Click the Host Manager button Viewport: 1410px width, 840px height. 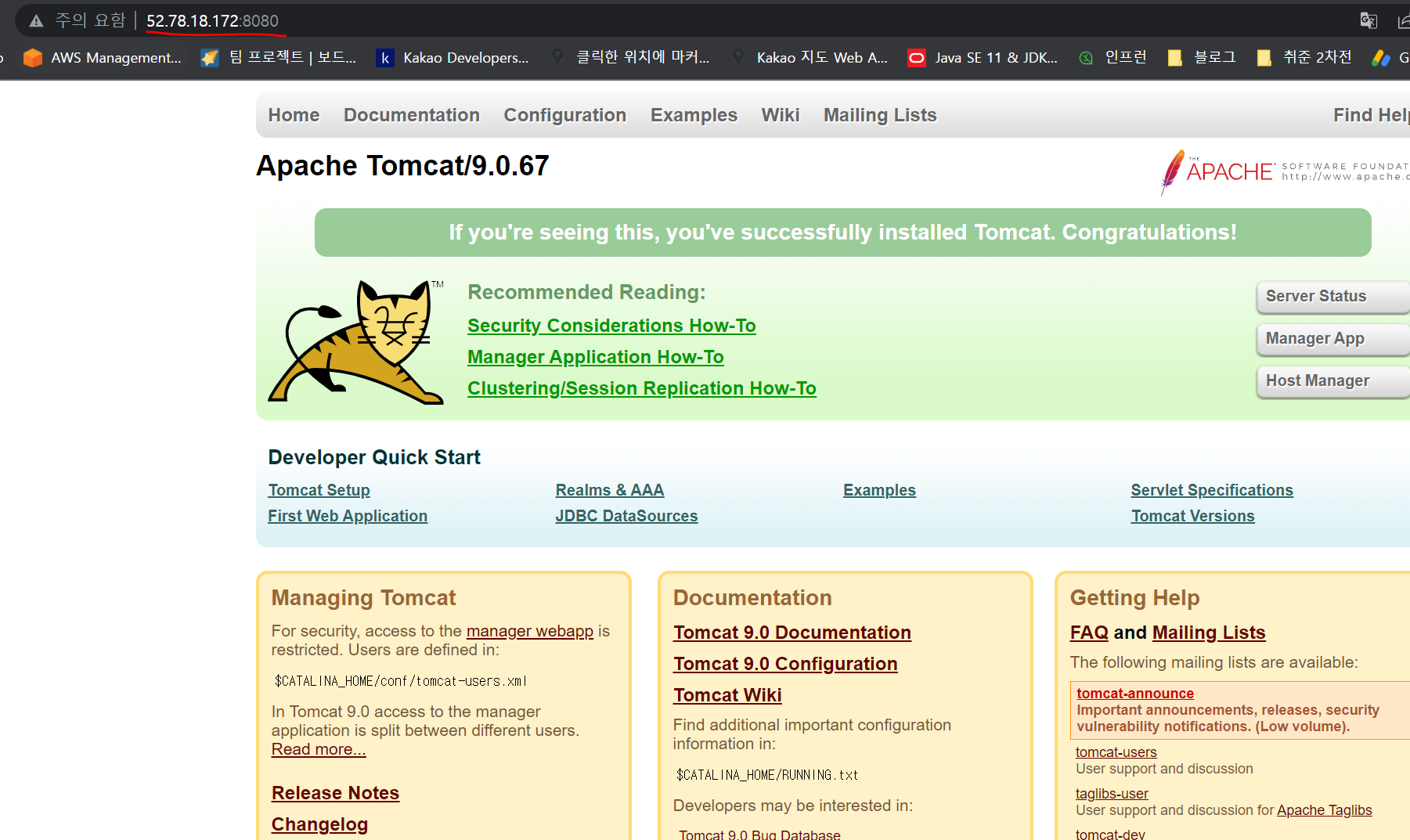(x=1333, y=381)
